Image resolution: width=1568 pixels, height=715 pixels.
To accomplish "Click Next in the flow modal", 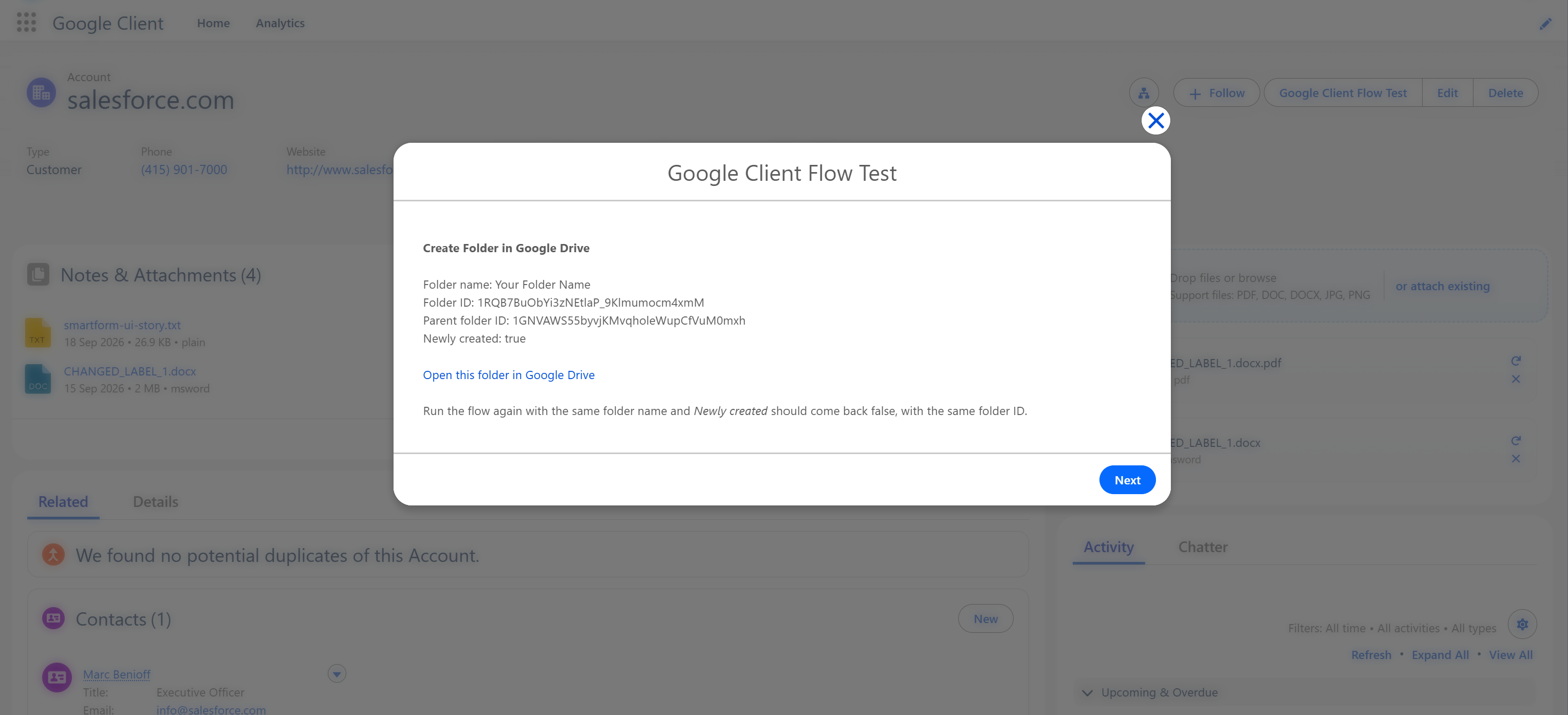I will coord(1127,480).
